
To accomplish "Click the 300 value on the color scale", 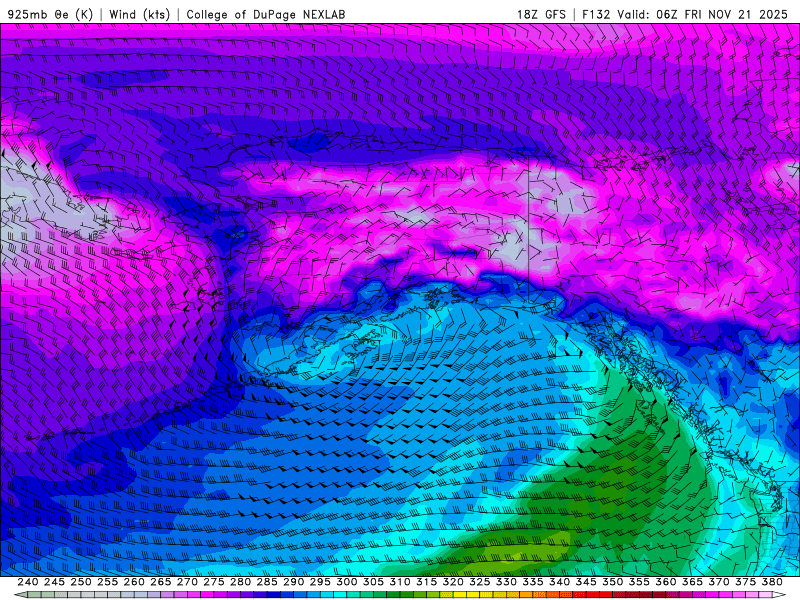I will tap(346, 582).
